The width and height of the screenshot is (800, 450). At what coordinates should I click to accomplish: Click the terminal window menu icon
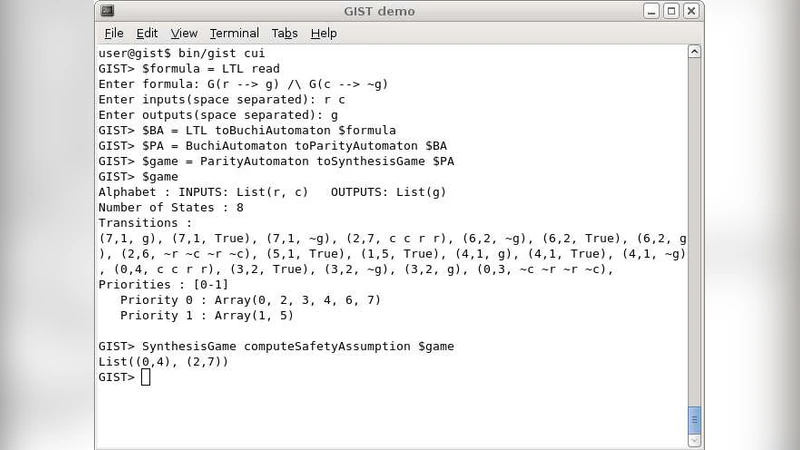107,11
